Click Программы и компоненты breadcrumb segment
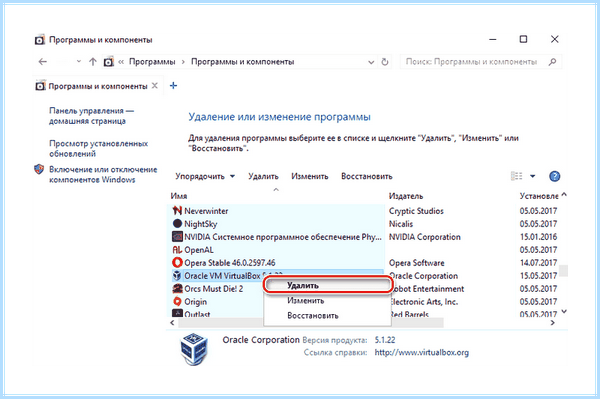Viewport: 600px width, 399px height. point(243,62)
